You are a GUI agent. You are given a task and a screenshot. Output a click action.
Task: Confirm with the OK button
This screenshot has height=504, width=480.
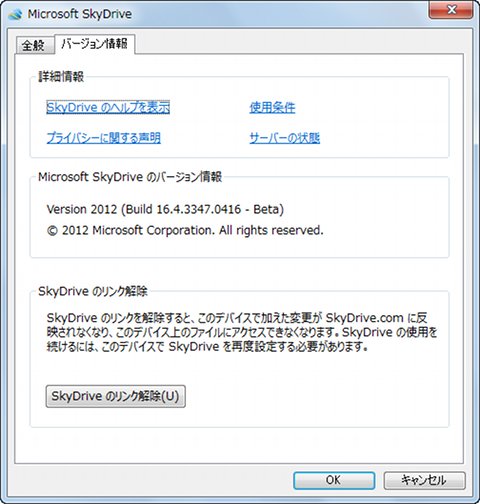(334, 480)
